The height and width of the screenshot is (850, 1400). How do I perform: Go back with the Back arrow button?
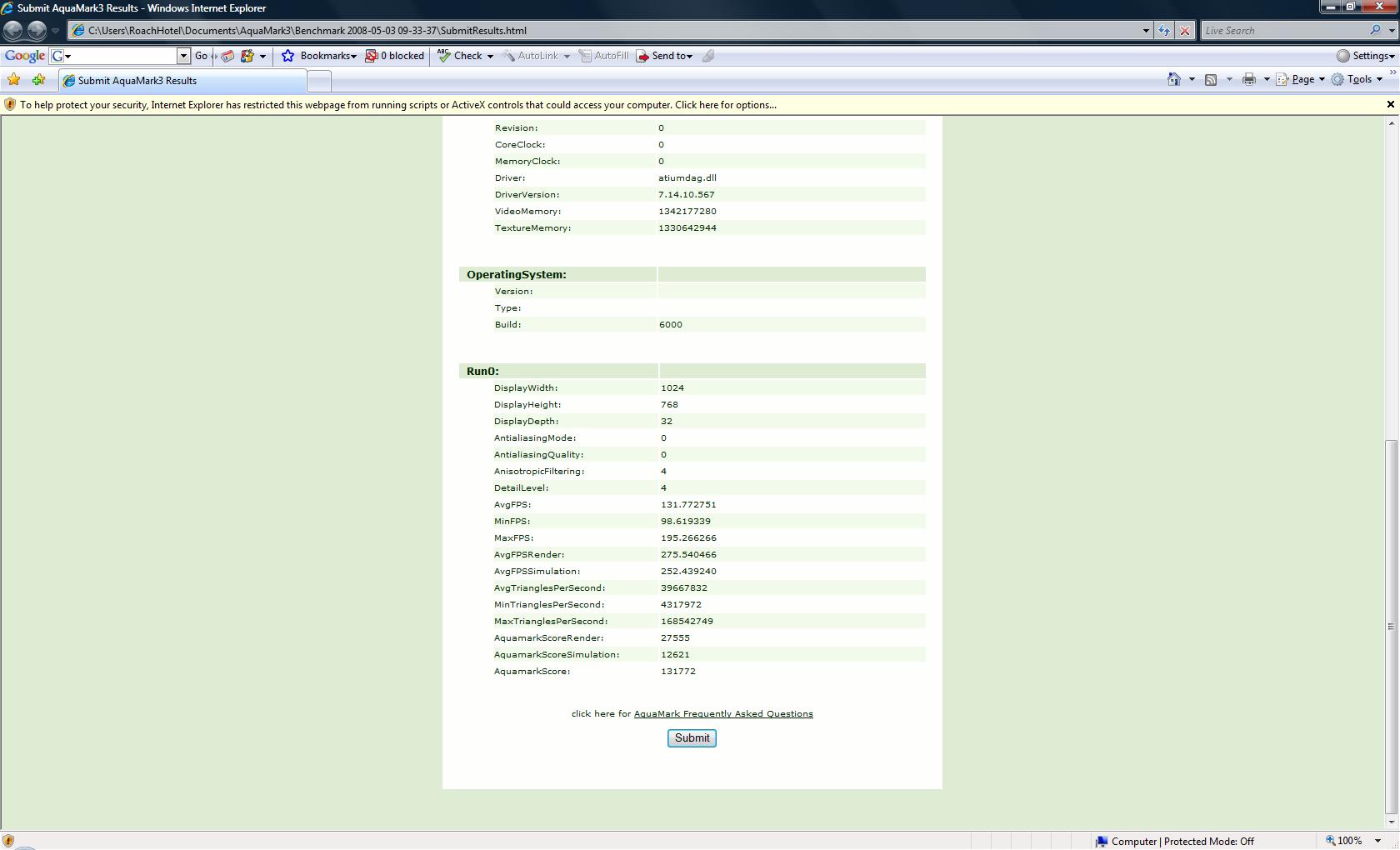13,31
